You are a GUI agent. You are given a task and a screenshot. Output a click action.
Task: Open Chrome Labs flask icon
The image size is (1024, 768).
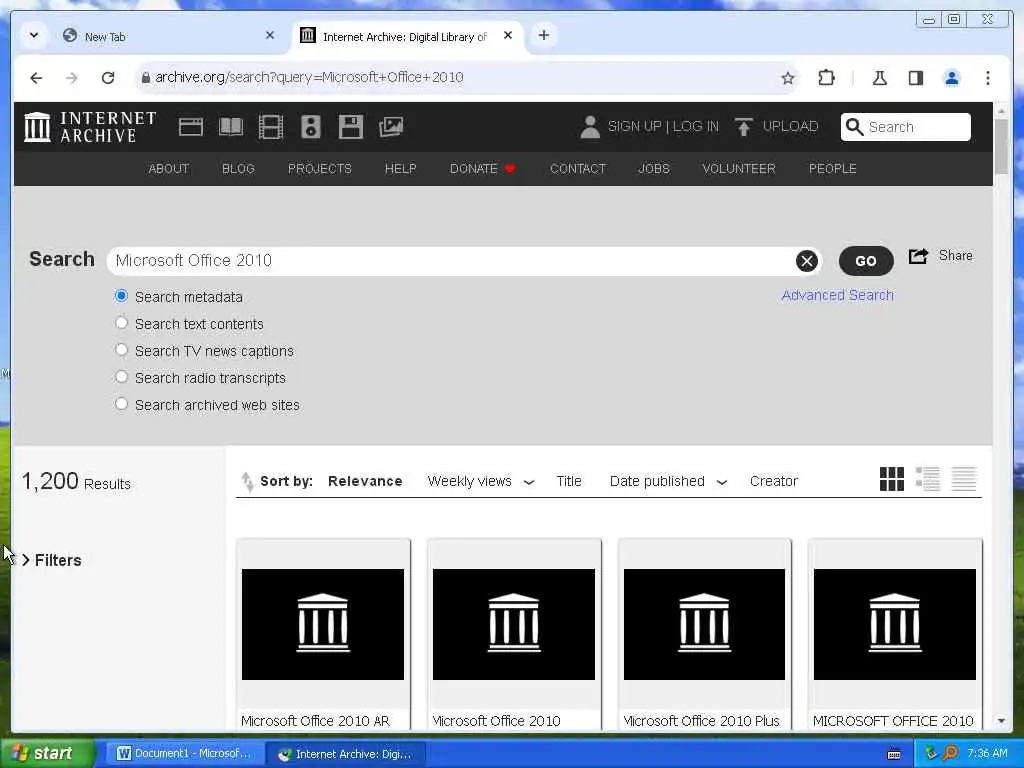click(880, 78)
